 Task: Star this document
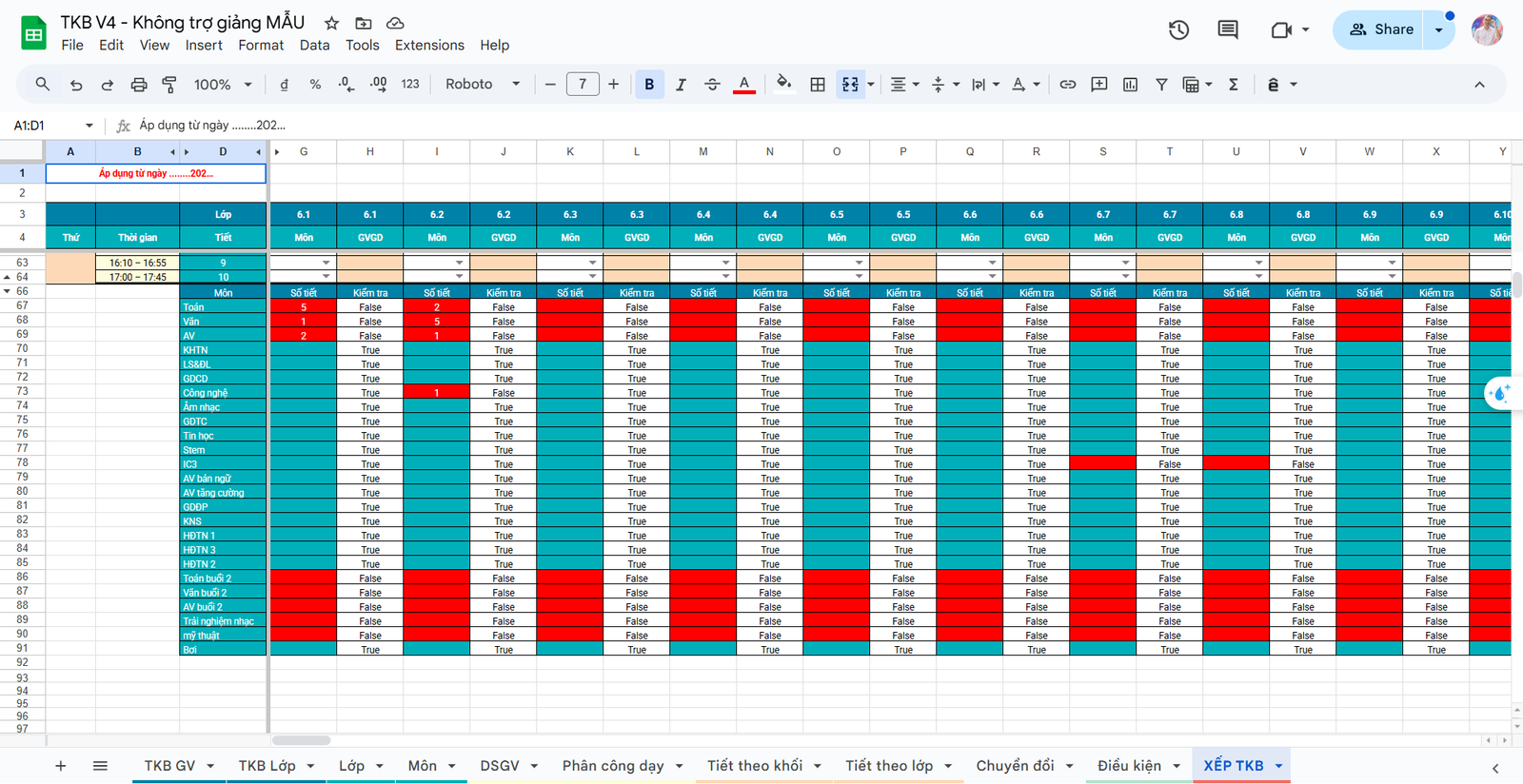click(331, 23)
